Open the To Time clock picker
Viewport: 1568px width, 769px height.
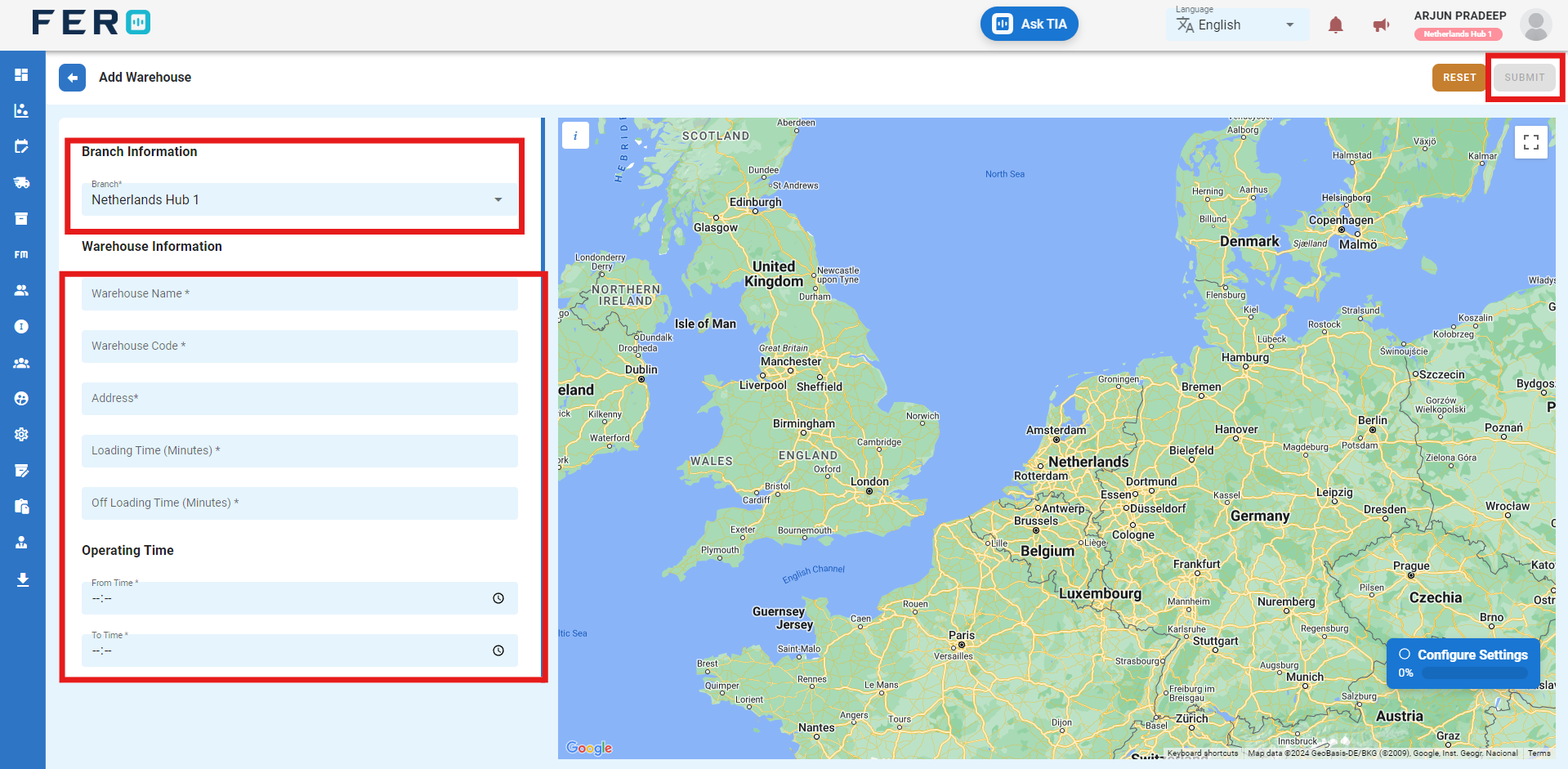coord(498,651)
